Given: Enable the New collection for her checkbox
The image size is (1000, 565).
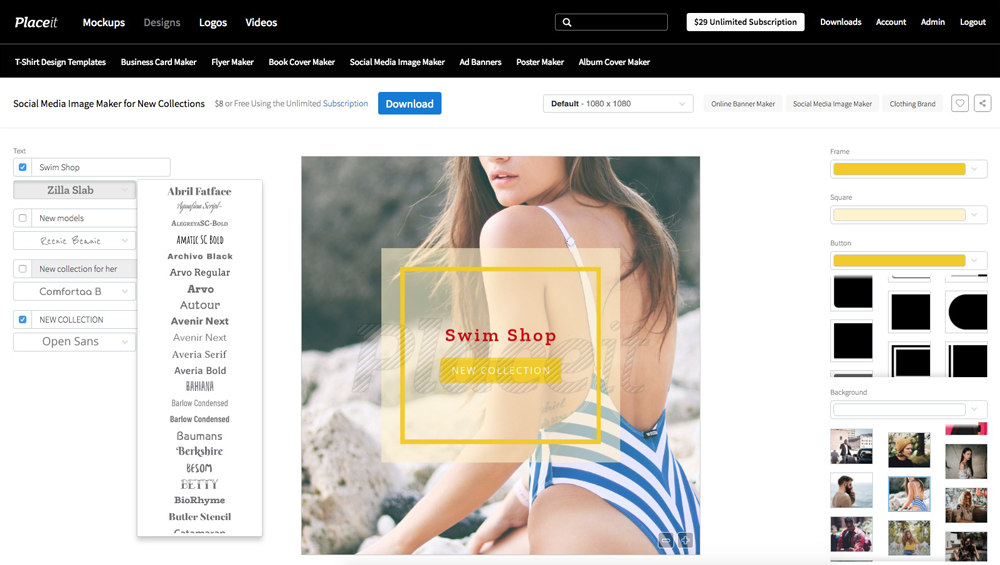Looking at the screenshot, I should (x=23, y=269).
